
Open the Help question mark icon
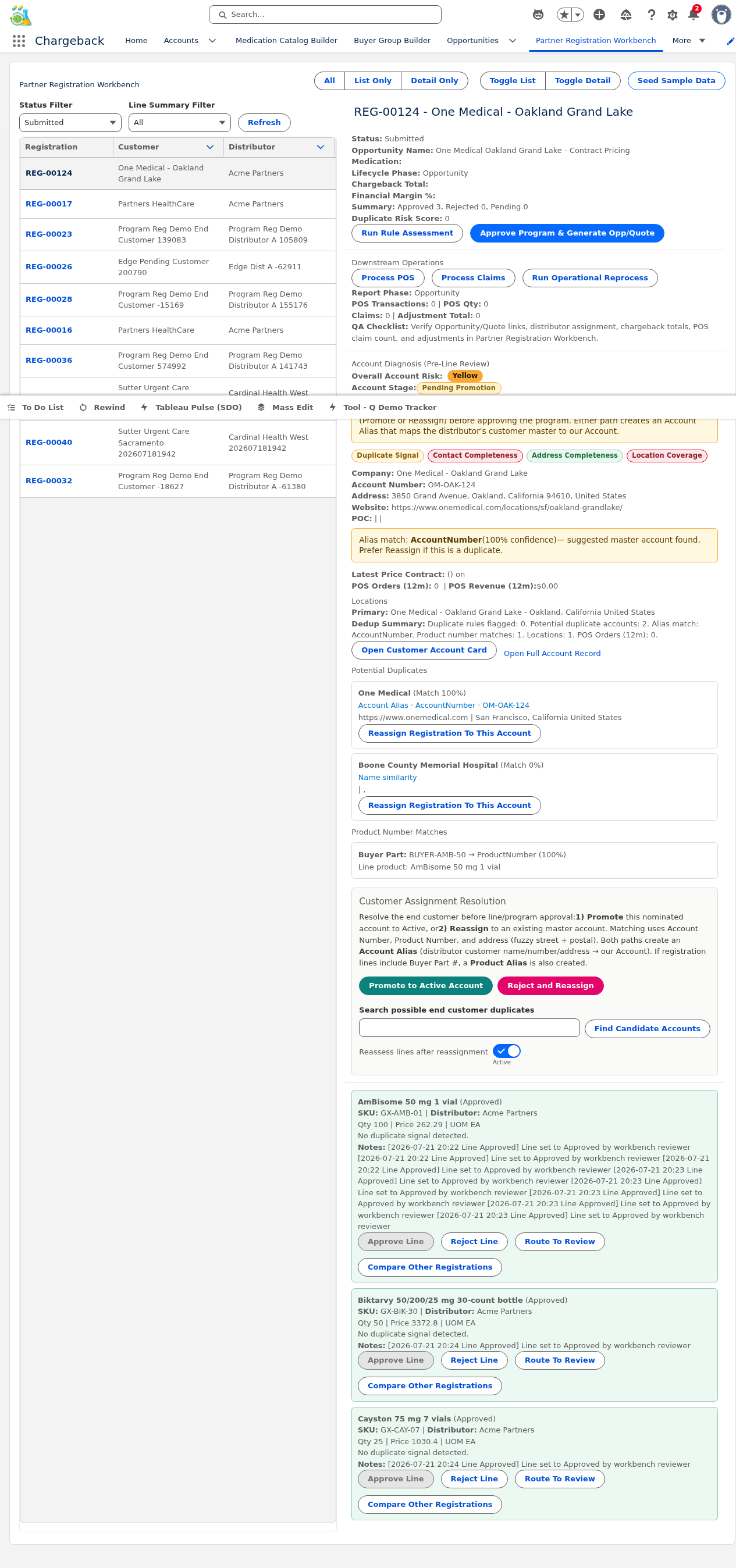point(652,15)
